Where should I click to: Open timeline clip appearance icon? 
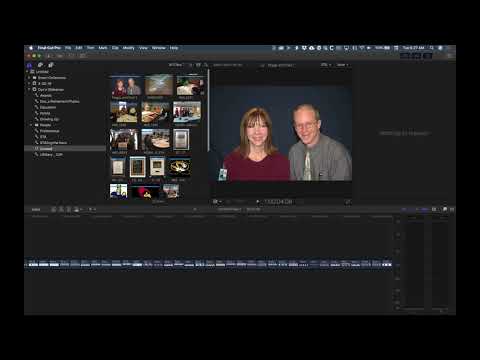coord(434,209)
